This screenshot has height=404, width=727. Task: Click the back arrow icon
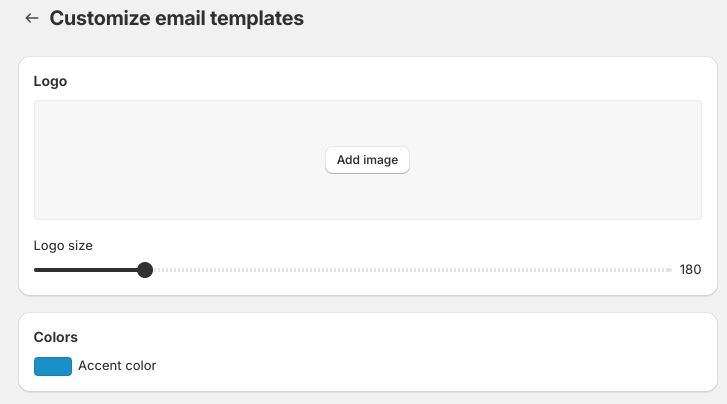[x=32, y=18]
